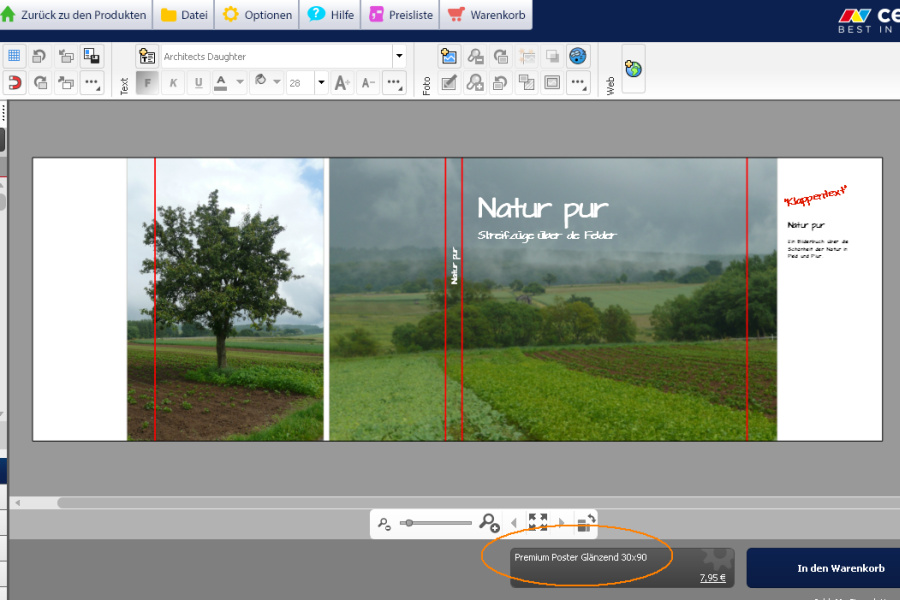Click the decrease font size icon
Viewport: 900px width, 600px height.
pos(368,83)
